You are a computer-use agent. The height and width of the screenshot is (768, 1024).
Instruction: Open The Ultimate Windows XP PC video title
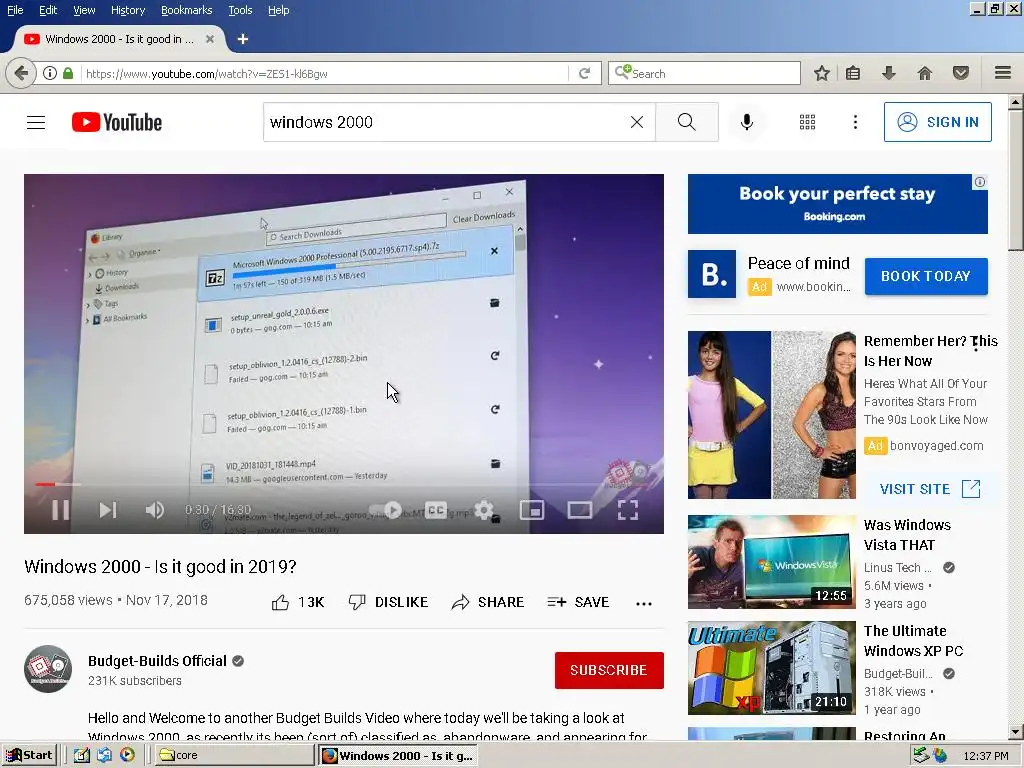pos(913,641)
